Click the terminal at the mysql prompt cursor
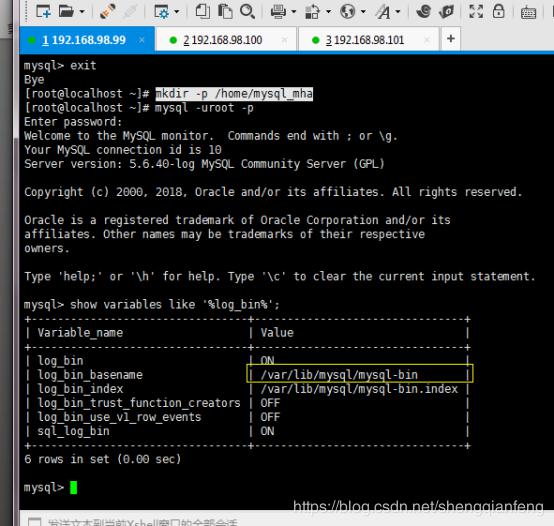 coord(73,487)
